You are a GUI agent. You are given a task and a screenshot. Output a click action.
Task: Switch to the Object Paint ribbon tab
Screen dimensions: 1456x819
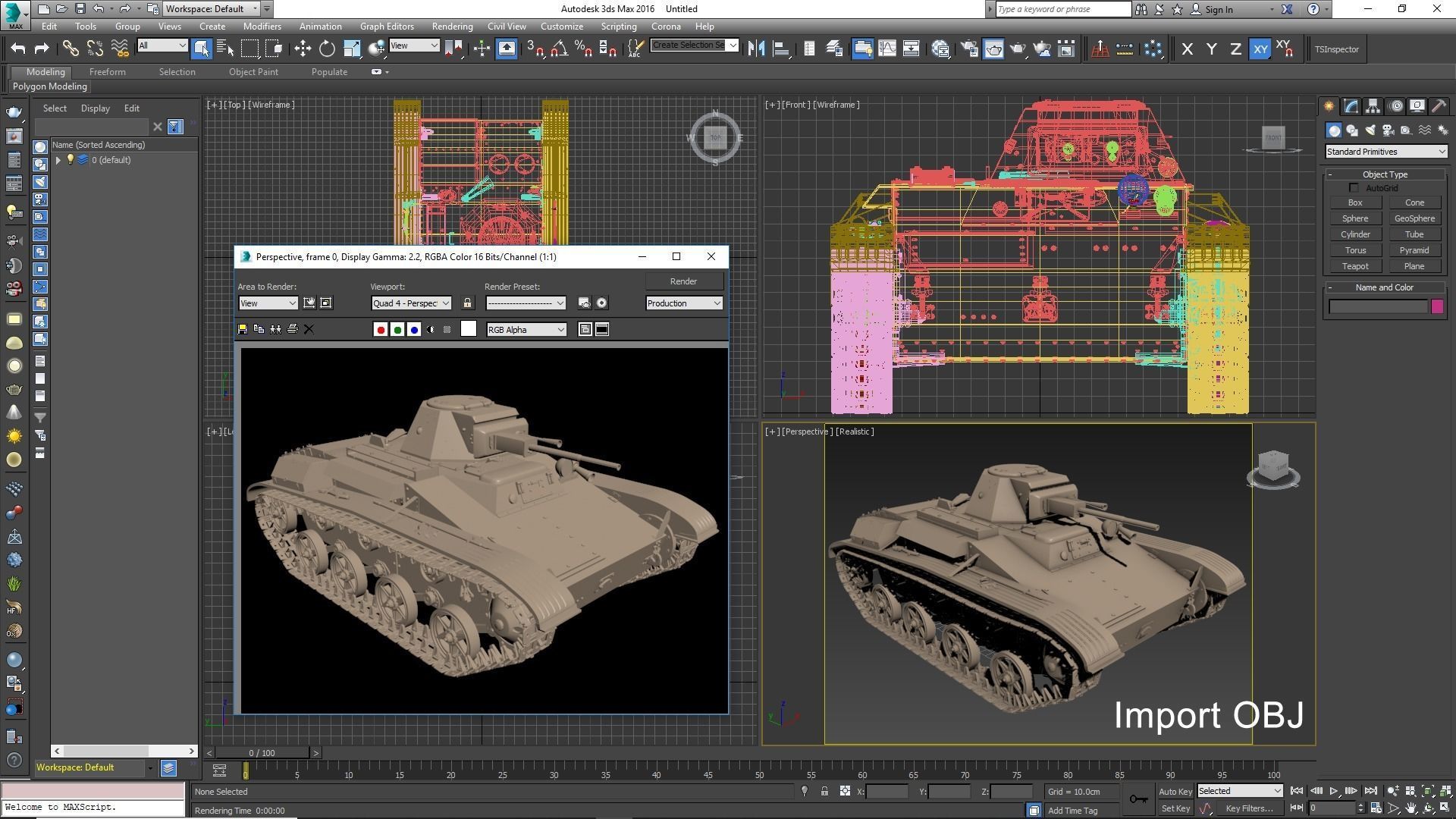tap(253, 72)
